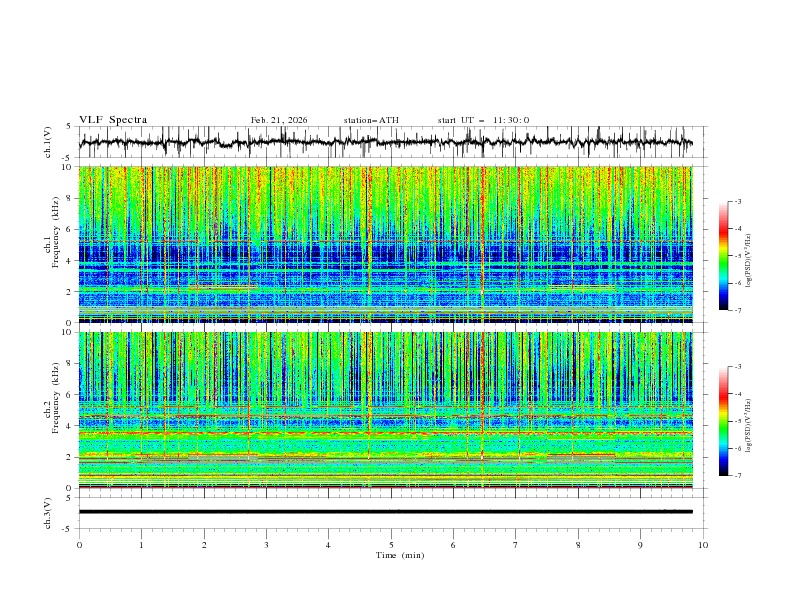
Task: Click the ch.1 PSD color bar
Action: (723, 256)
